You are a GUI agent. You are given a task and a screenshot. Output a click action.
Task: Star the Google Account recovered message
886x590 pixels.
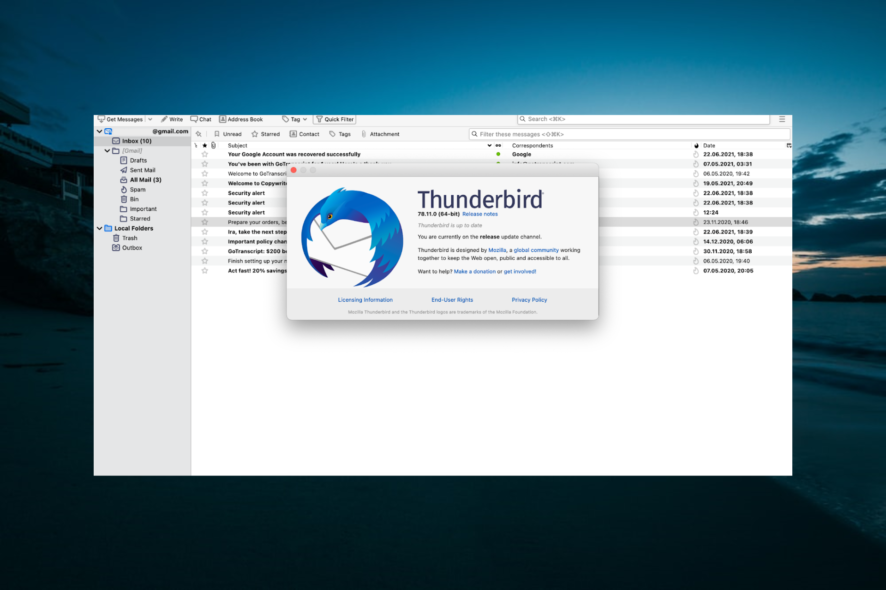(x=205, y=155)
